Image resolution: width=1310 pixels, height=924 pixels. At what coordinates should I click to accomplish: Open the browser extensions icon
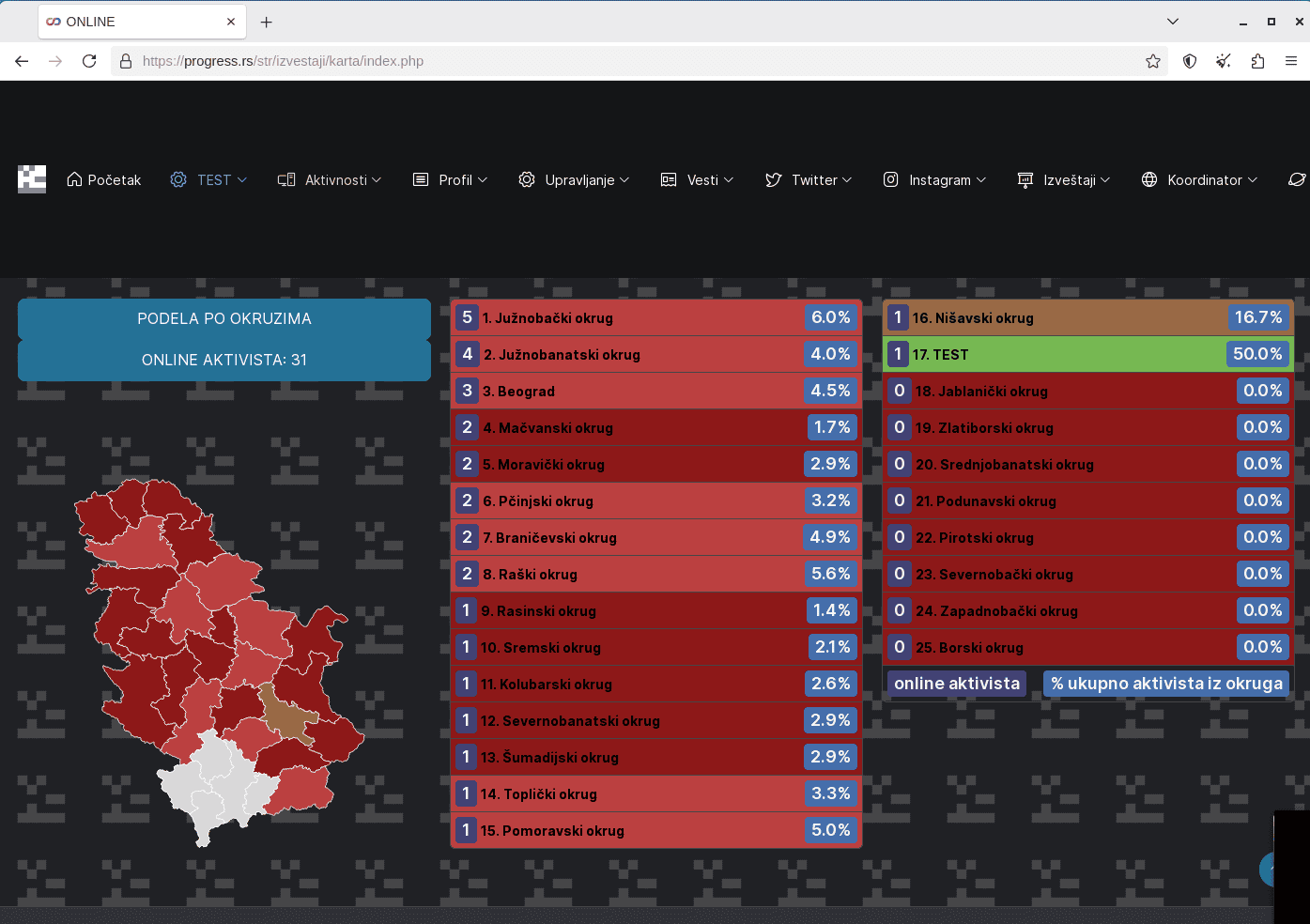[1257, 61]
